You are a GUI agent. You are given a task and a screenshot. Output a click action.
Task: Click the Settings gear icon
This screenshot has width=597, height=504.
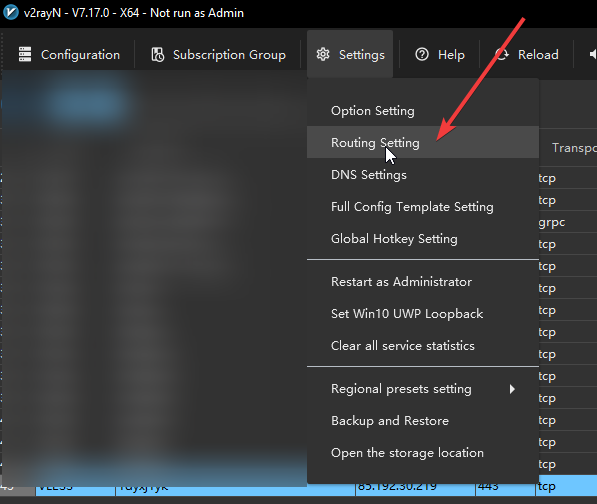coord(323,54)
